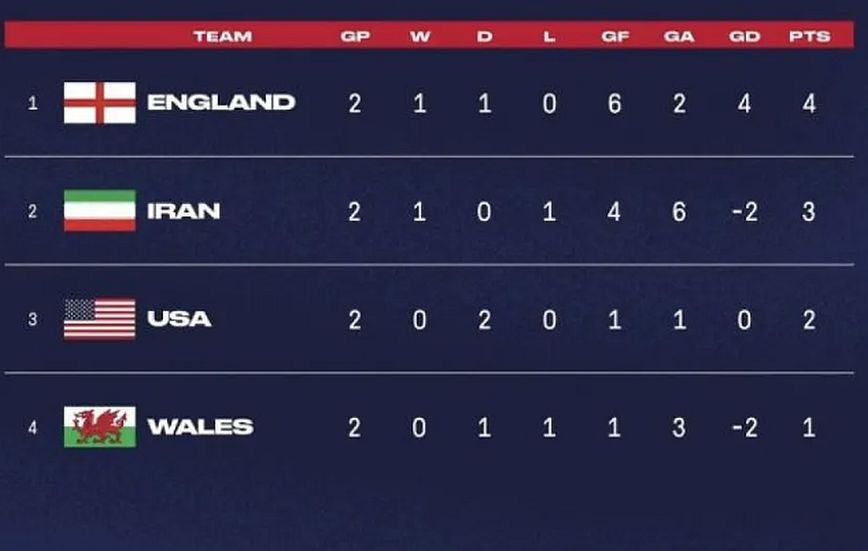Click the GD column header
This screenshot has height=551, width=868.
coord(745,37)
